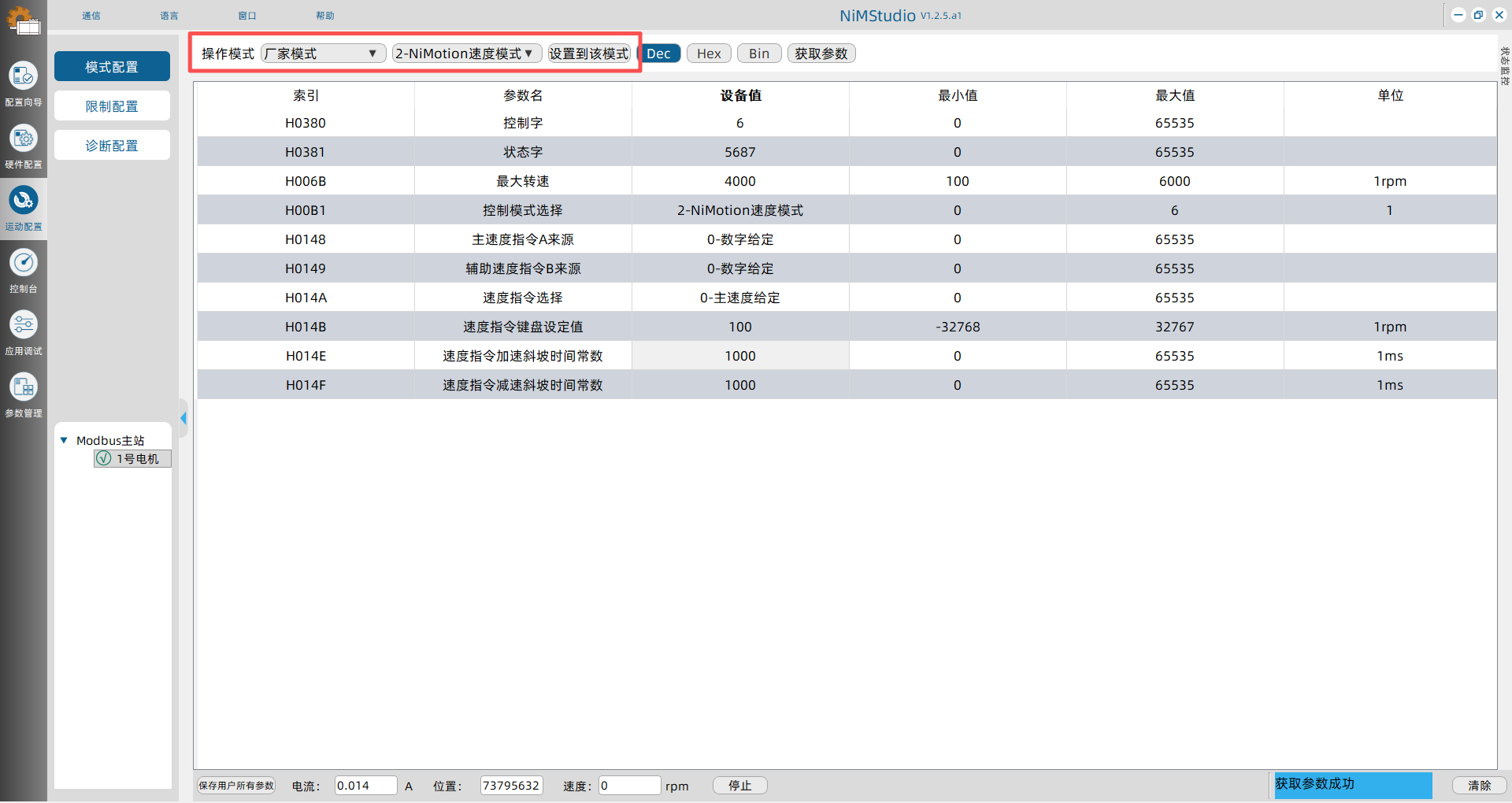The image size is (1512, 803).
Task: Click 设置到该模式 button
Action: (x=589, y=54)
